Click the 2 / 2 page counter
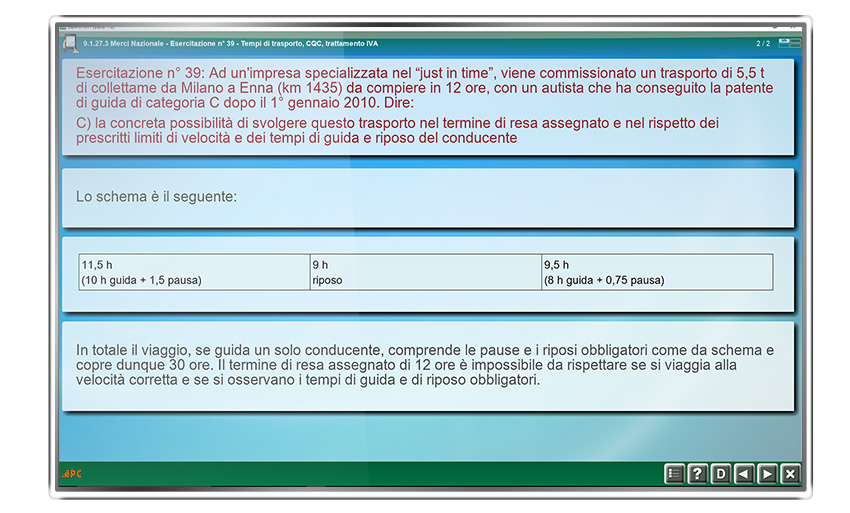The image size is (850, 513). 763,44
